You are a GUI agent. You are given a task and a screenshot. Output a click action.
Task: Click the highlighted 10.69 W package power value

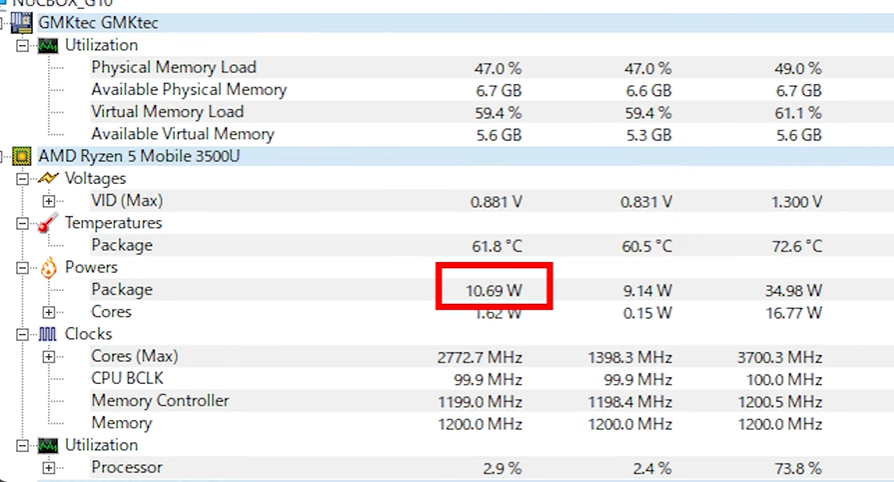[x=494, y=290]
